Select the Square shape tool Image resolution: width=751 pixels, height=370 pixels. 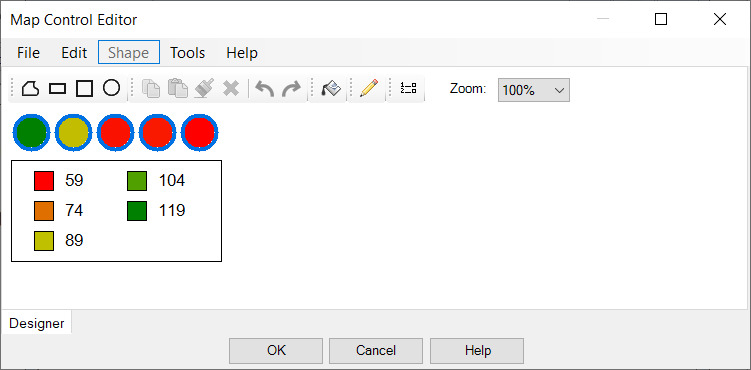click(84, 89)
